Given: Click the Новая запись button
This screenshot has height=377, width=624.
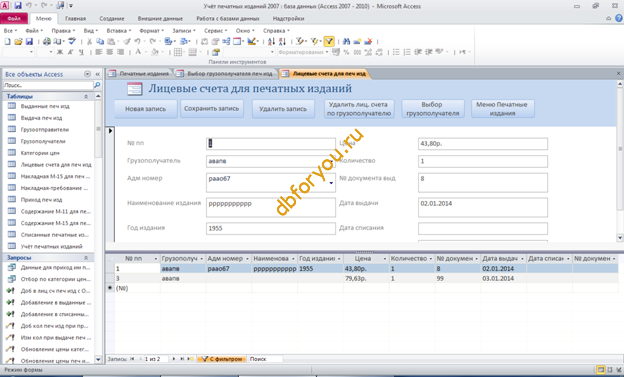Looking at the screenshot, I should [x=146, y=109].
